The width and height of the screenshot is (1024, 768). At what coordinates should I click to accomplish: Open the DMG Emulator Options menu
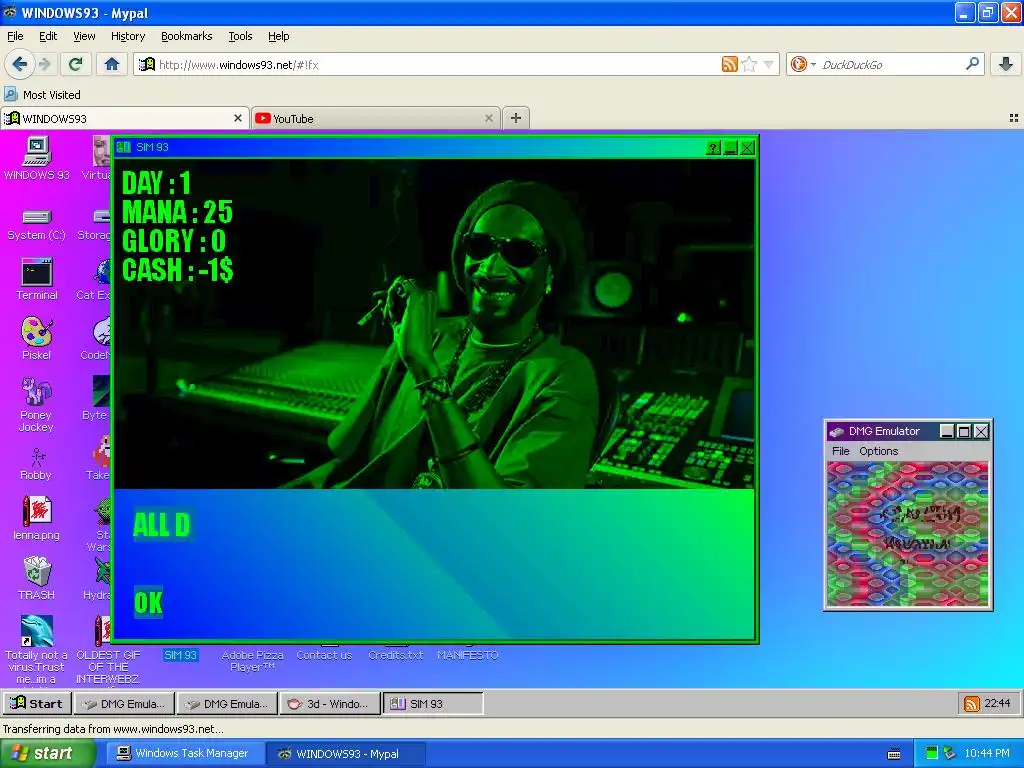pyautogui.click(x=878, y=451)
